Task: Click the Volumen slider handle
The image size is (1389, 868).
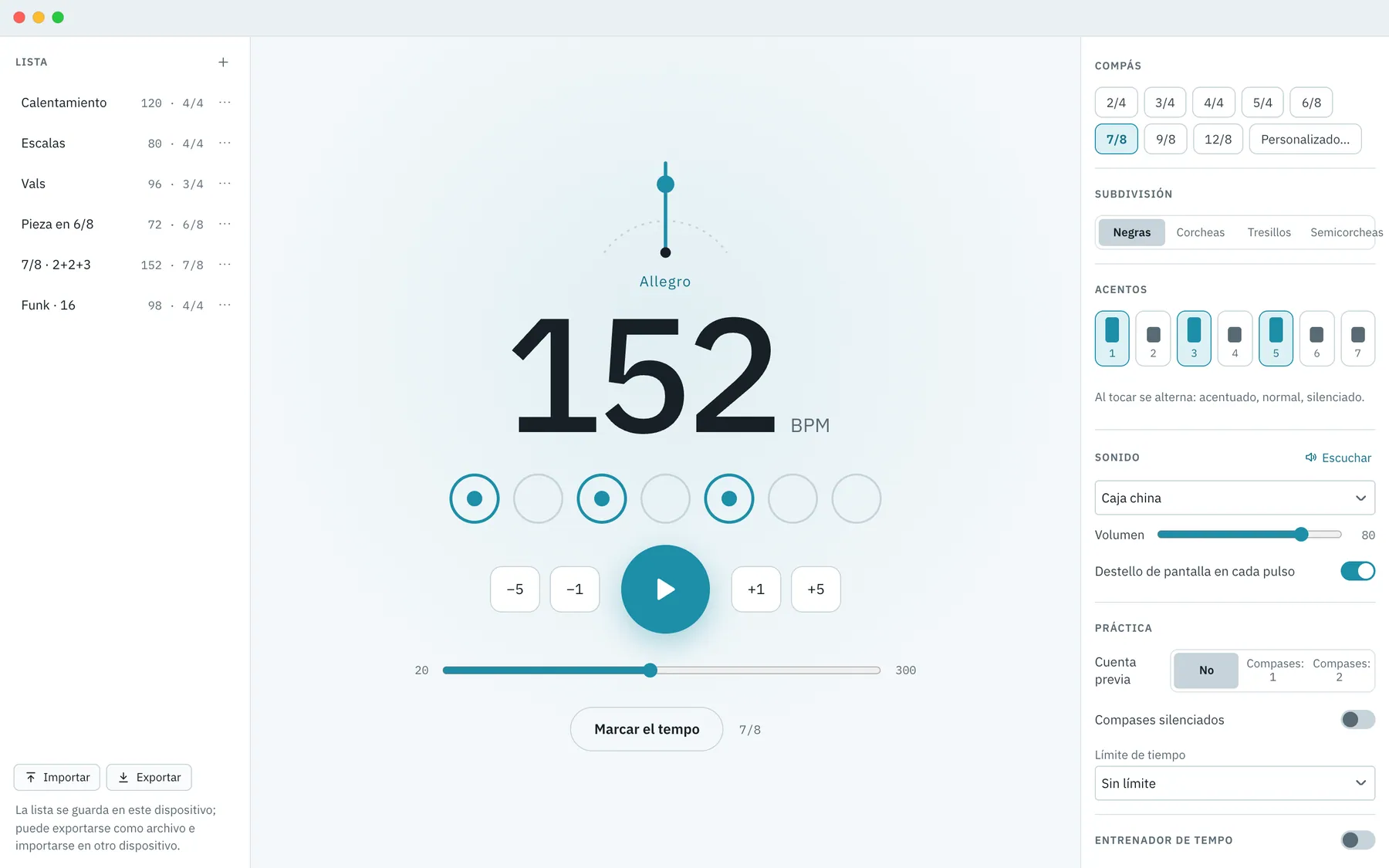Action: pos(1302,534)
